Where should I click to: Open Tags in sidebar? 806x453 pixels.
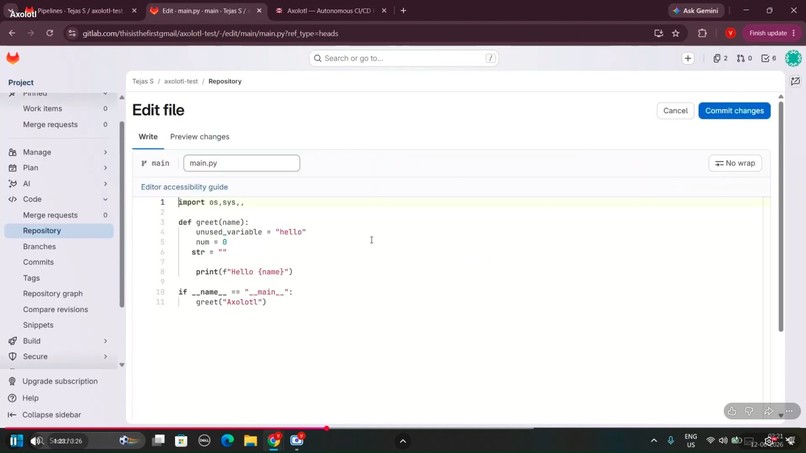coord(31,278)
